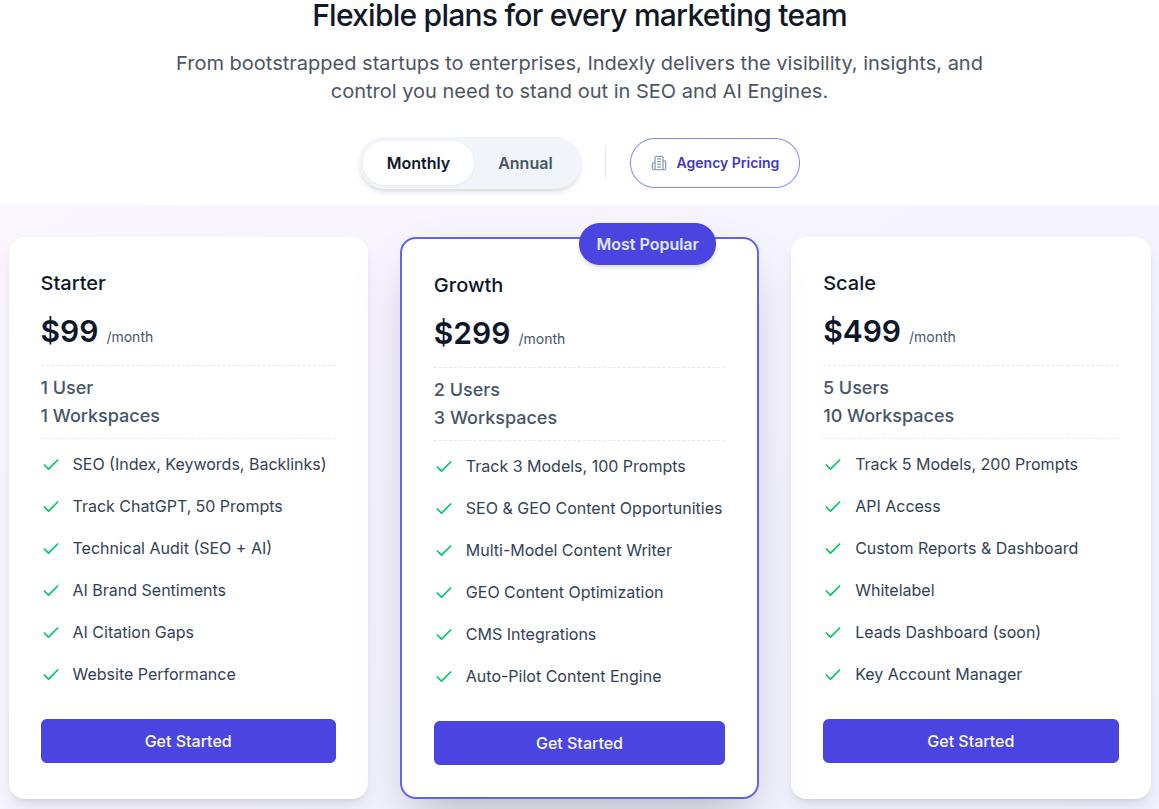Select Monthly billing option
The image size is (1159, 809).
(417, 163)
